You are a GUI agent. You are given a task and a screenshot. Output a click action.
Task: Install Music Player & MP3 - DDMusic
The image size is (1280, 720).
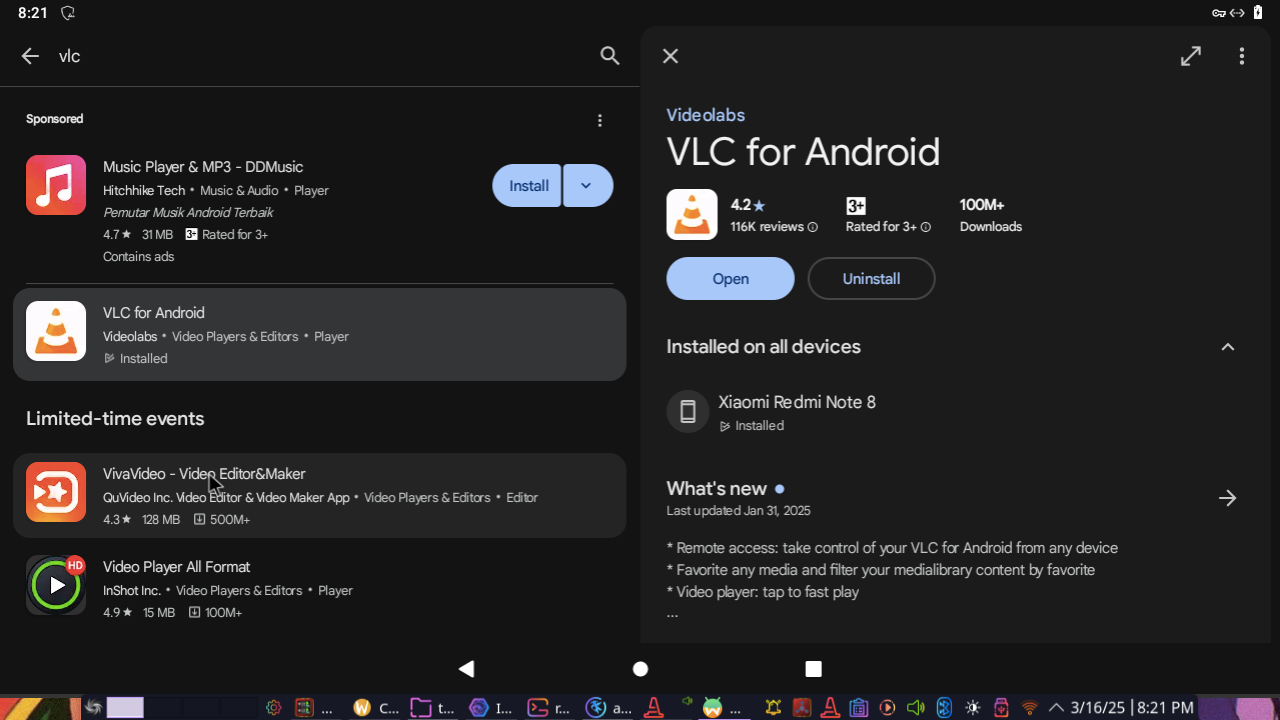tap(527, 186)
